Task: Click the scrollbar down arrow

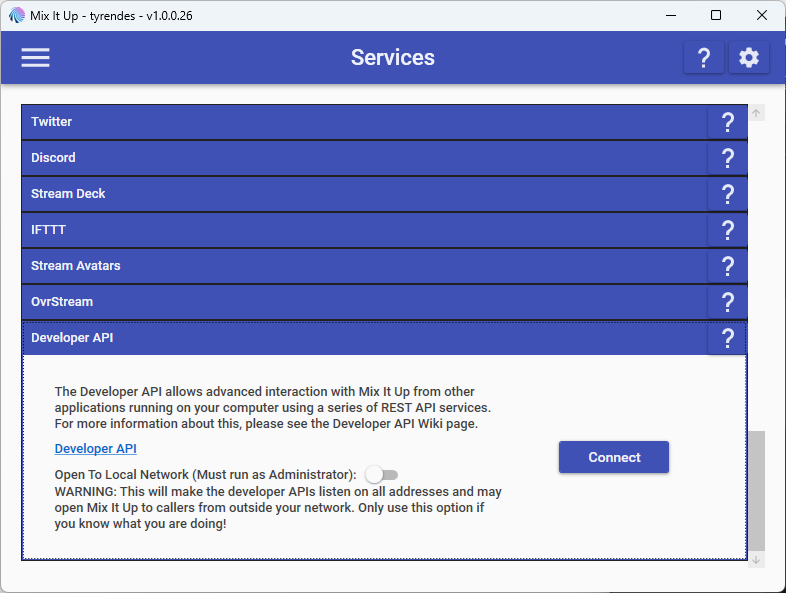Action: 756,559
